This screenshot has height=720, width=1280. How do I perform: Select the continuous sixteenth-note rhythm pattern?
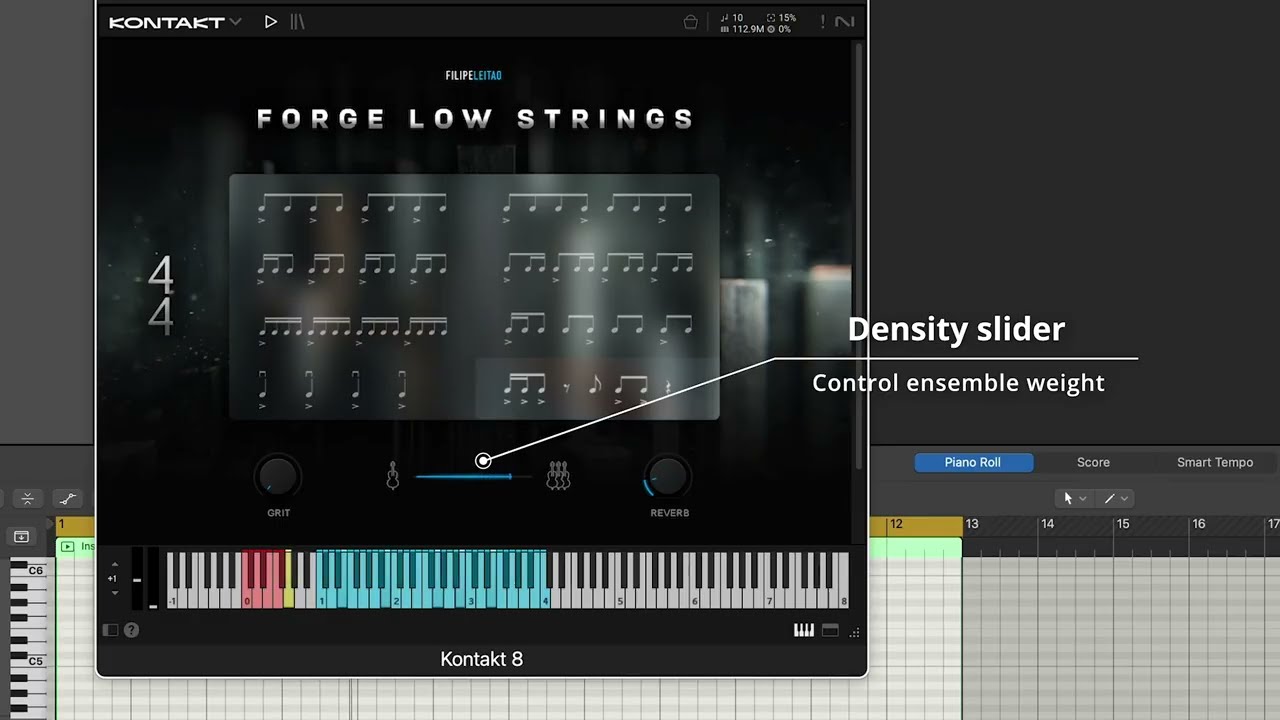(x=353, y=330)
